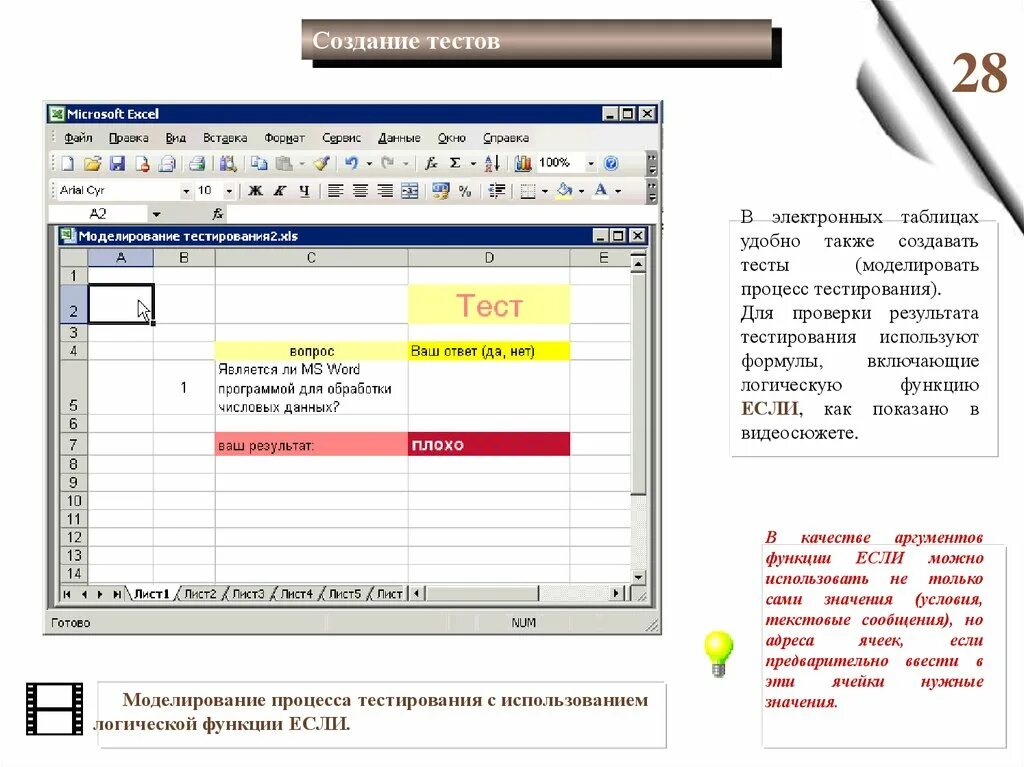Click the fx button beside formula bar
The width and height of the screenshot is (1024, 767).
(218, 214)
